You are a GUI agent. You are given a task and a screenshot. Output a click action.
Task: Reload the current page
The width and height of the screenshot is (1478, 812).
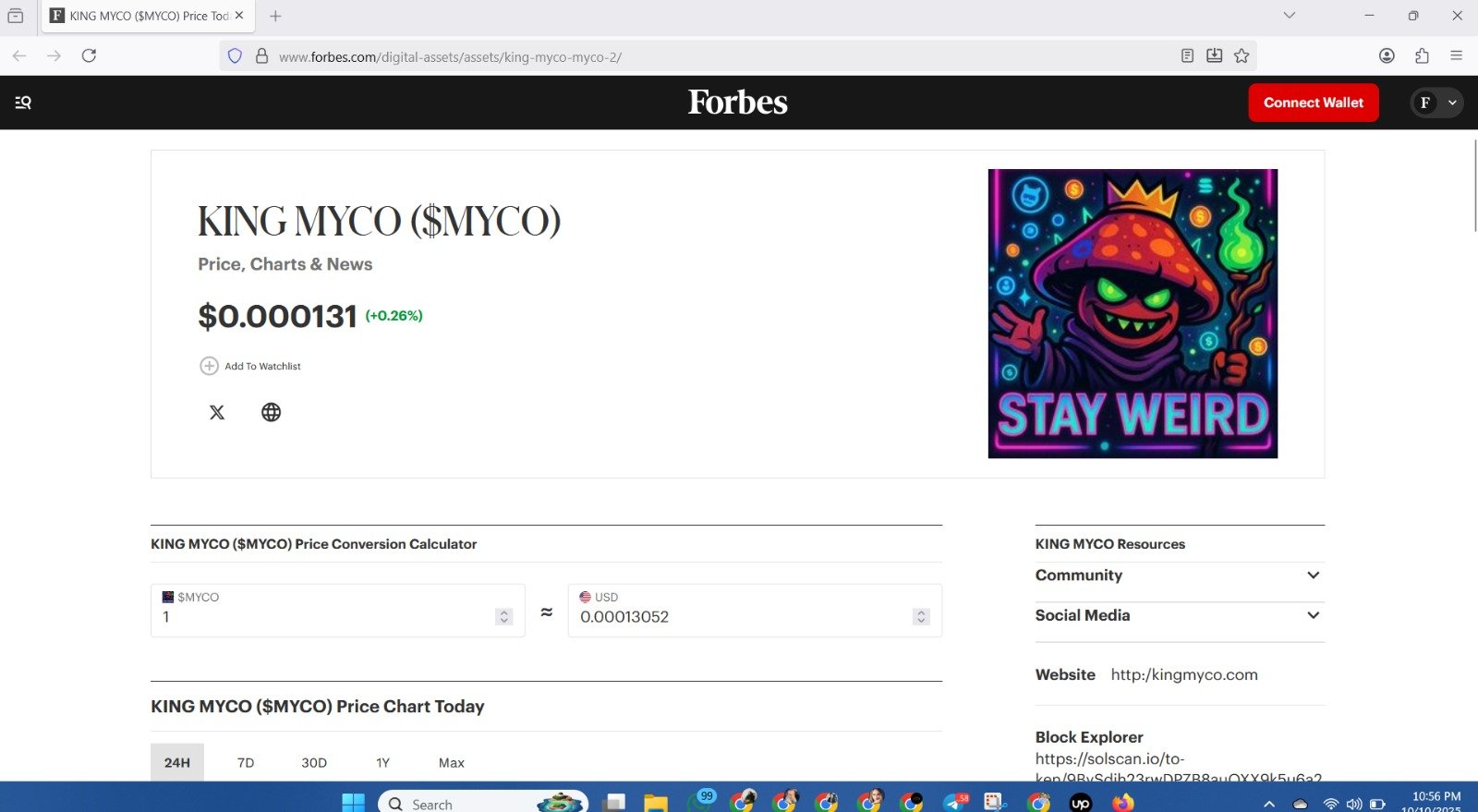[x=89, y=56]
